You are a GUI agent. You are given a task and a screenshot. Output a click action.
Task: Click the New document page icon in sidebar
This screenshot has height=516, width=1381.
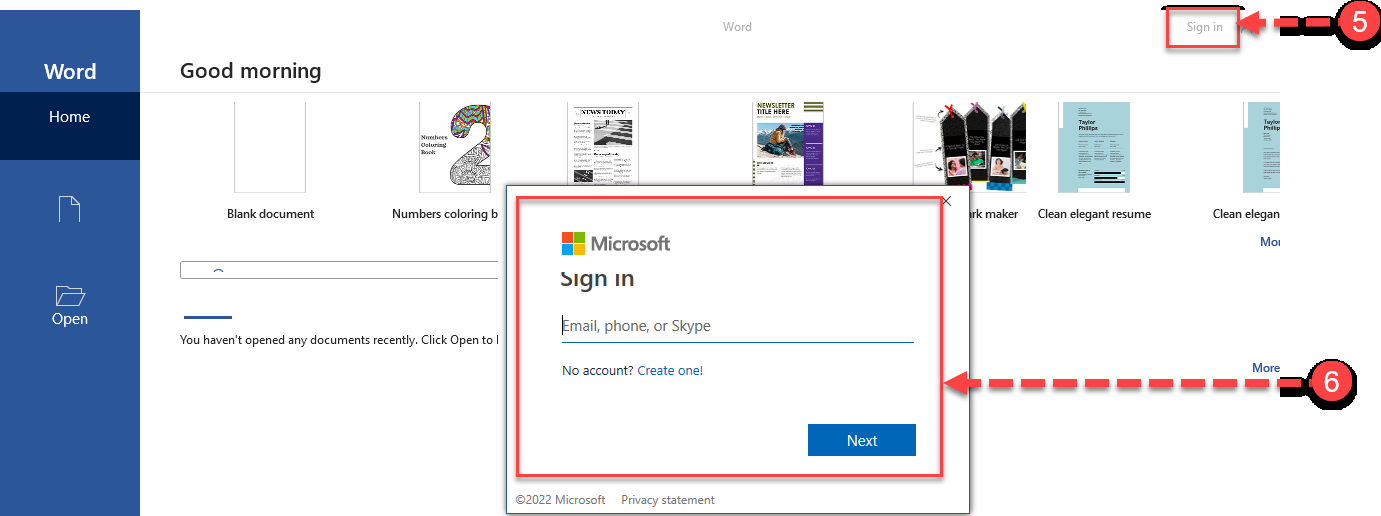click(69, 209)
